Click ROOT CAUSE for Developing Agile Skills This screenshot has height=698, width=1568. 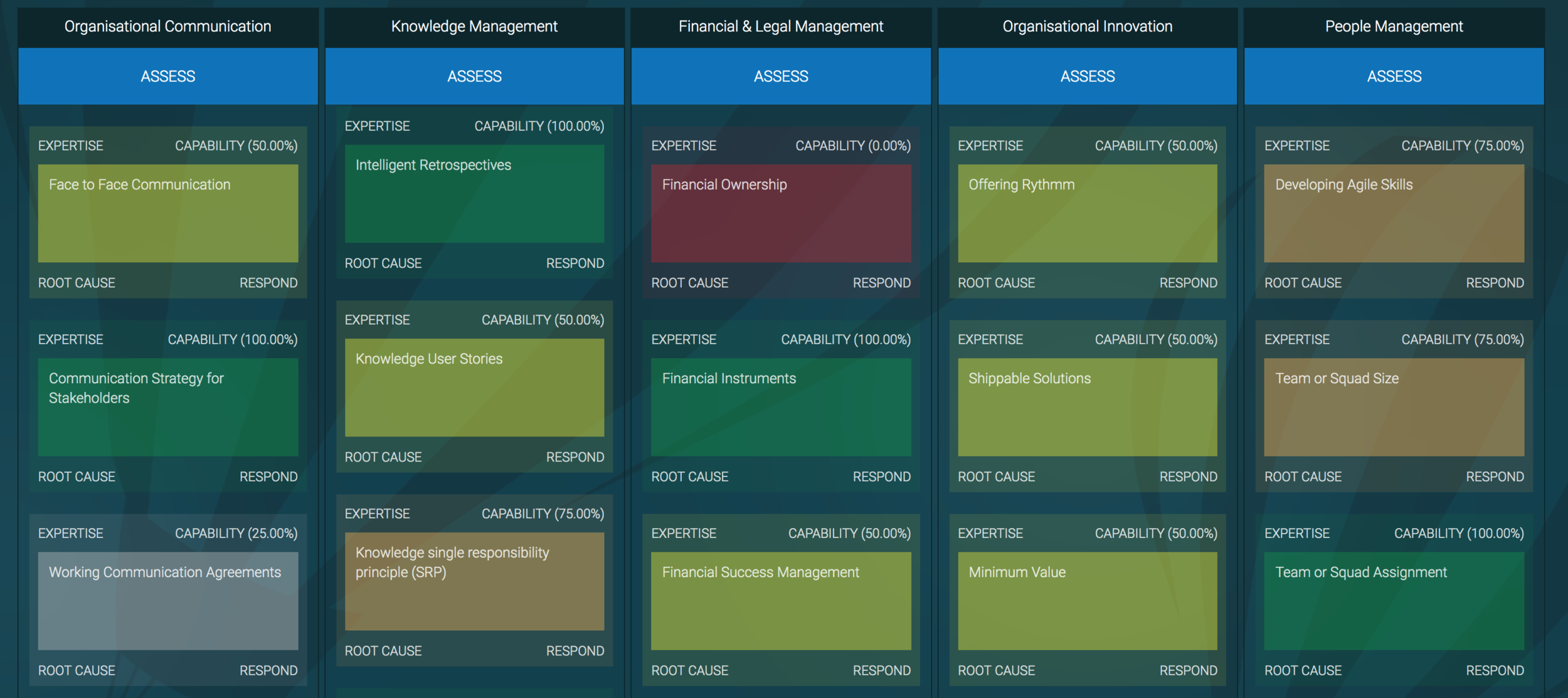pos(1303,283)
